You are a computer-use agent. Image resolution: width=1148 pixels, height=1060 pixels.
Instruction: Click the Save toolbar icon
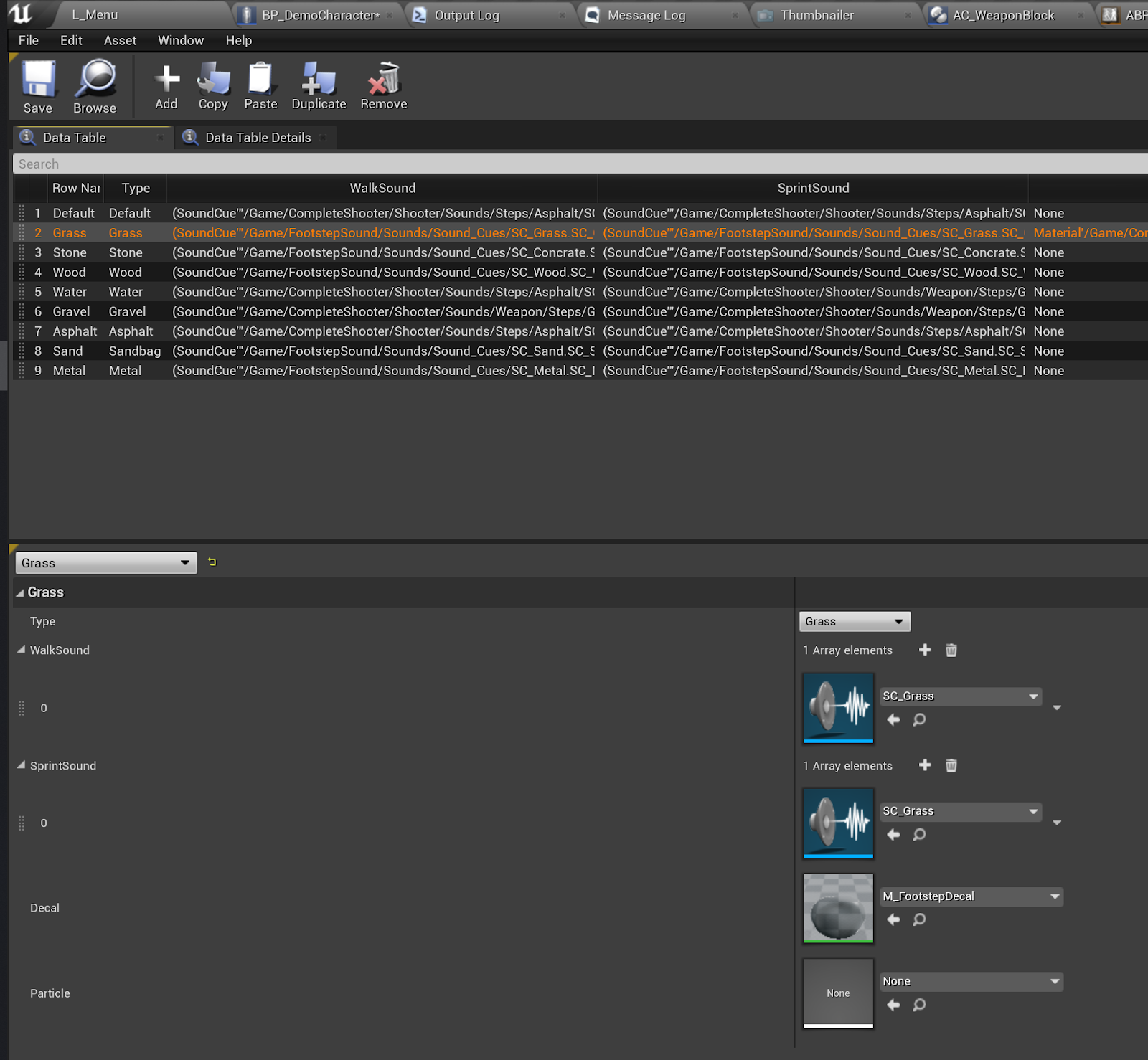[x=38, y=87]
